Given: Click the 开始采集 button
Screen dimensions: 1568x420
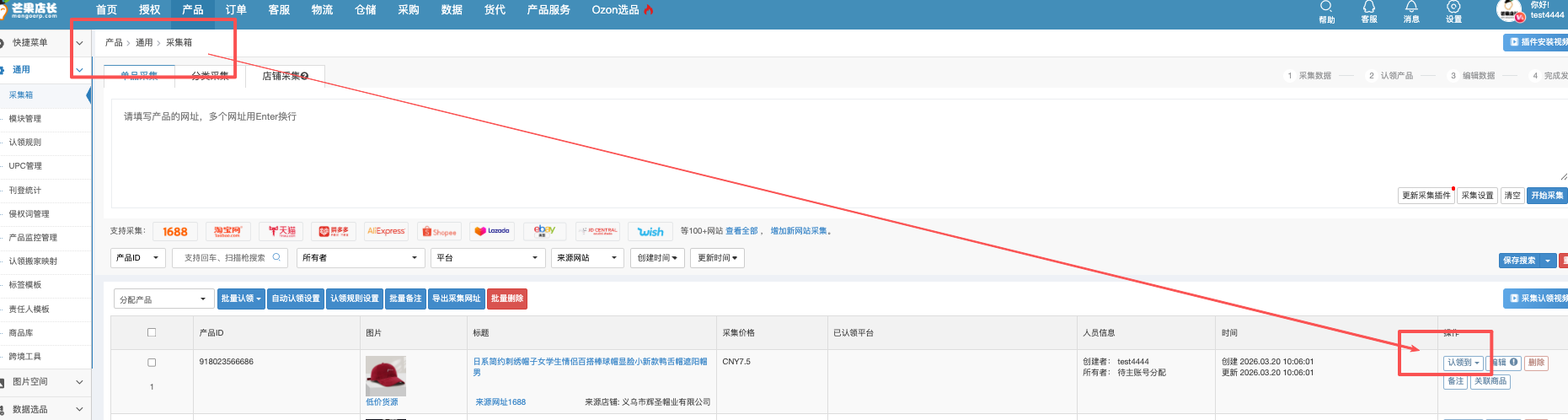Looking at the screenshot, I should 1547,196.
